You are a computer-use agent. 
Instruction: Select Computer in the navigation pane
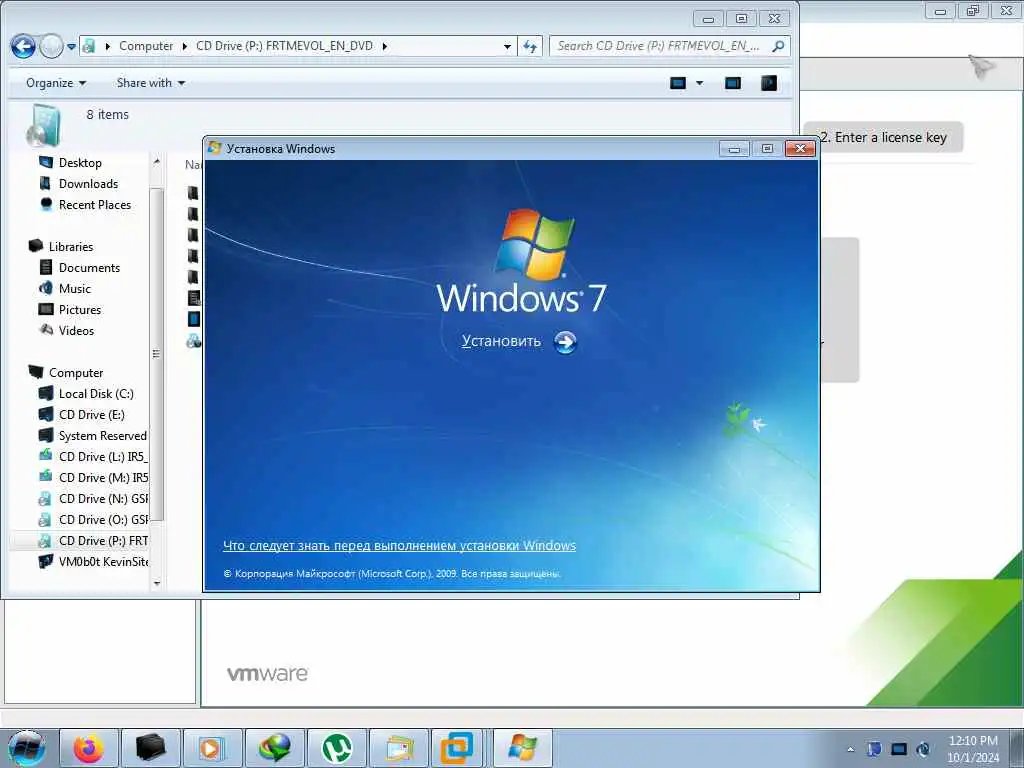pyautogui.click(x=76, y=373)
